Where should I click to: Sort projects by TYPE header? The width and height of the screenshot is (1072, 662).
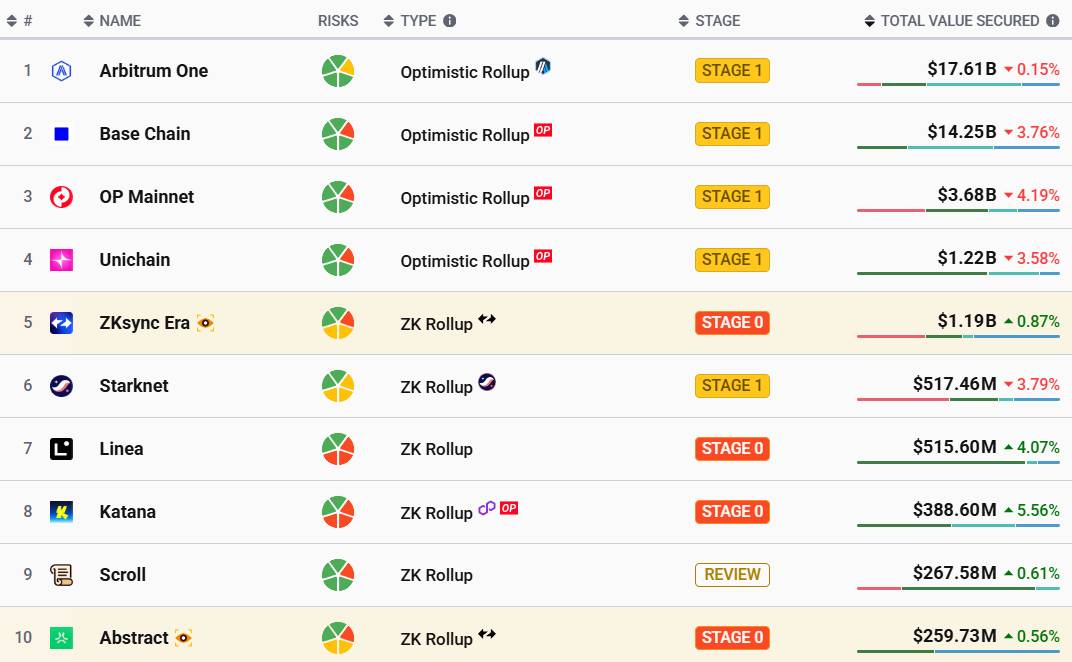(410, 21)
